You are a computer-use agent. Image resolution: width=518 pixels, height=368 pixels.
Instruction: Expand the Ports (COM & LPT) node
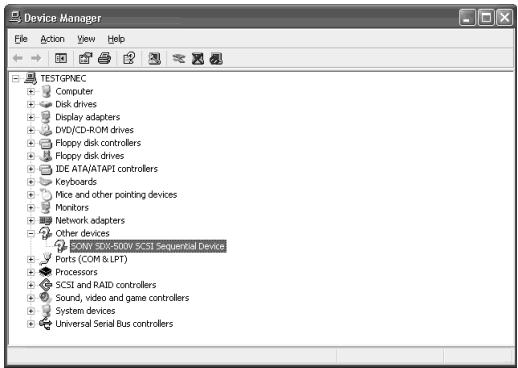click(x=31, y=259)
